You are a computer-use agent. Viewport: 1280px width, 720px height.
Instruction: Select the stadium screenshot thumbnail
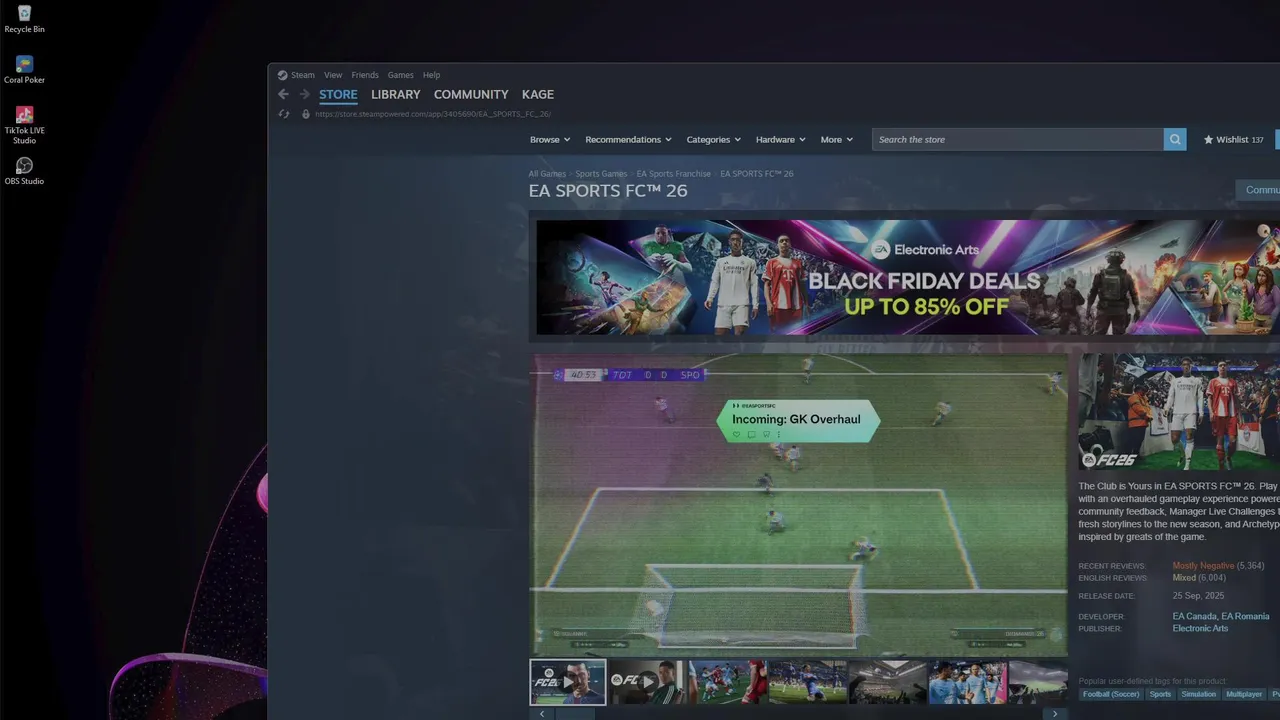pos(887,682)
